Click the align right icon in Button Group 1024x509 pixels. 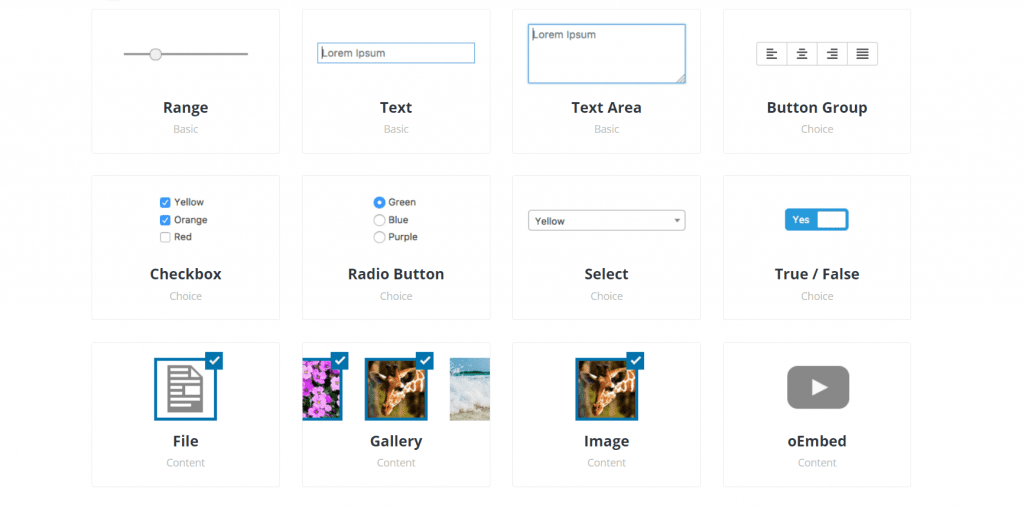832,54
